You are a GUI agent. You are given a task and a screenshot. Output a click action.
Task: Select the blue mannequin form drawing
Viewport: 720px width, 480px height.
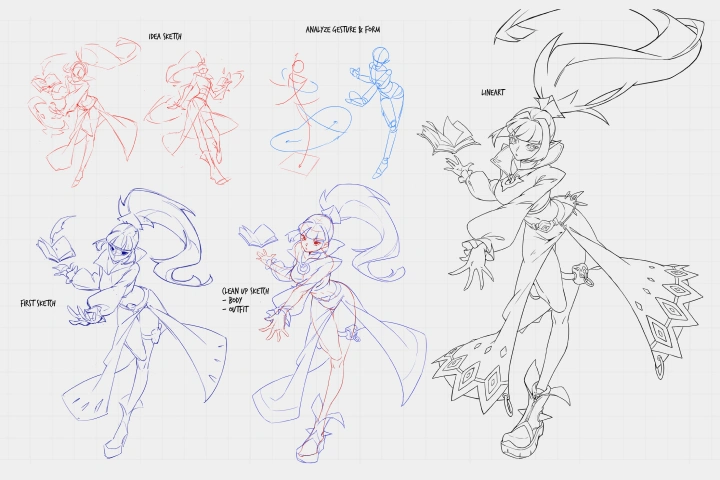tap(377, 112)
